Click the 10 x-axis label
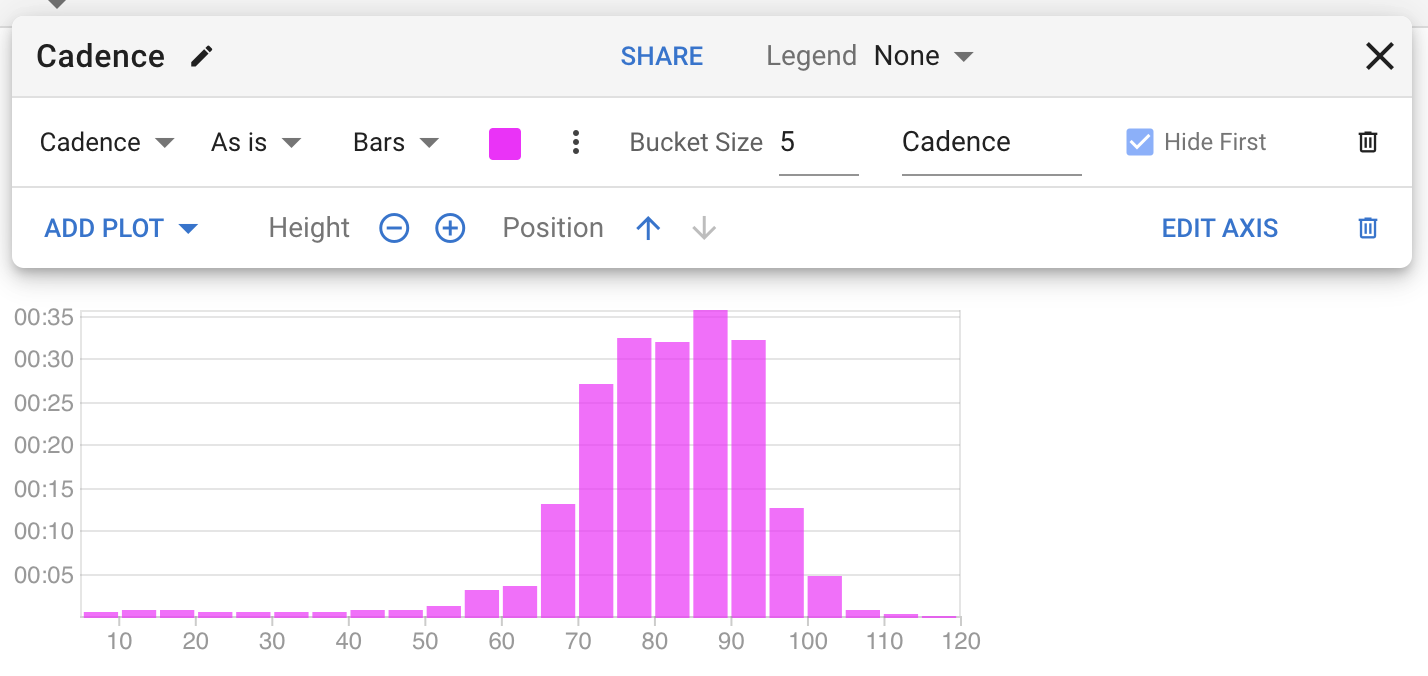Viewport: 1428px width, 676px height. pyautogui.click(x=119, y=641)
